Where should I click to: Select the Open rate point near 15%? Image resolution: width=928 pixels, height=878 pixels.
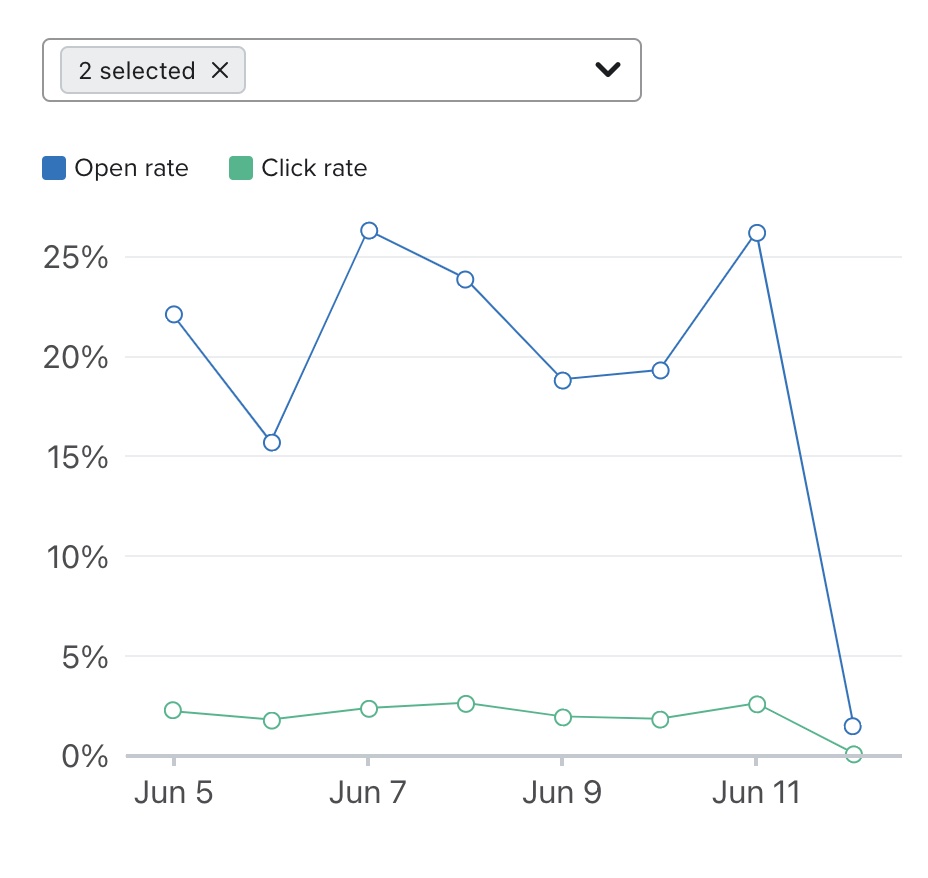(x=271, y=442)
